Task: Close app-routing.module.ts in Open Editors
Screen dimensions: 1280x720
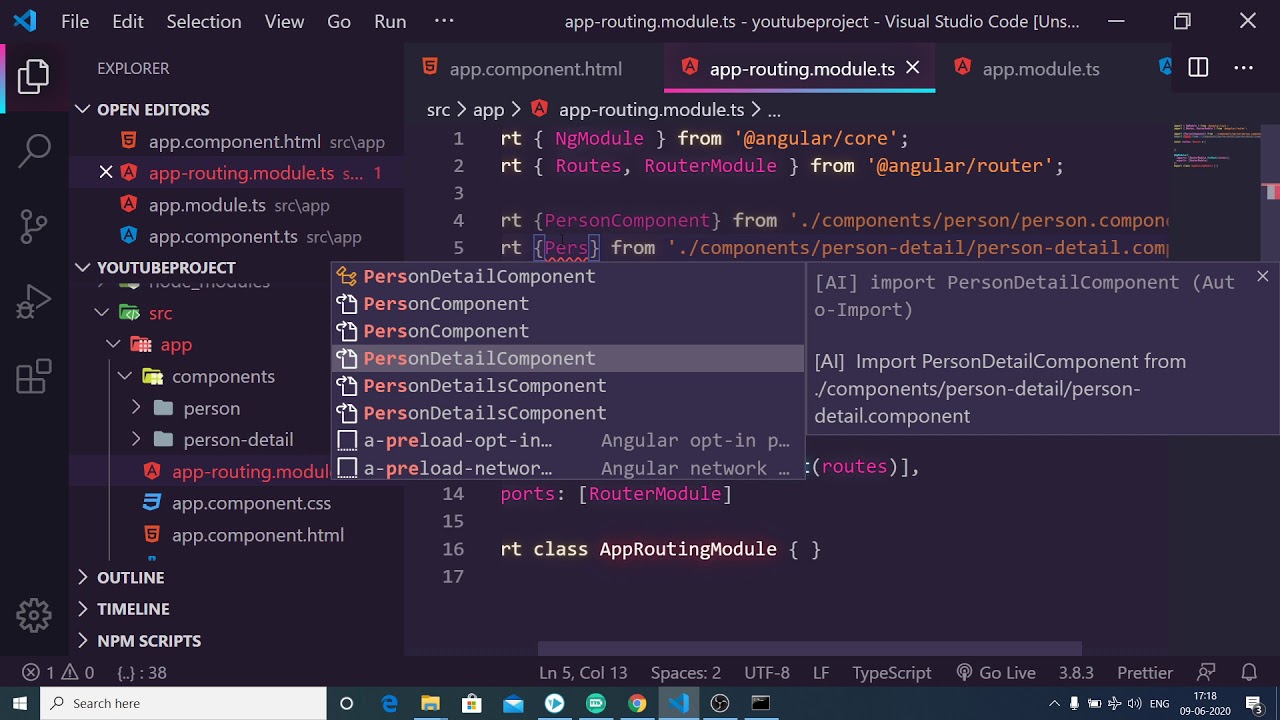Action: pyautogui.click(x=106, y=173)
